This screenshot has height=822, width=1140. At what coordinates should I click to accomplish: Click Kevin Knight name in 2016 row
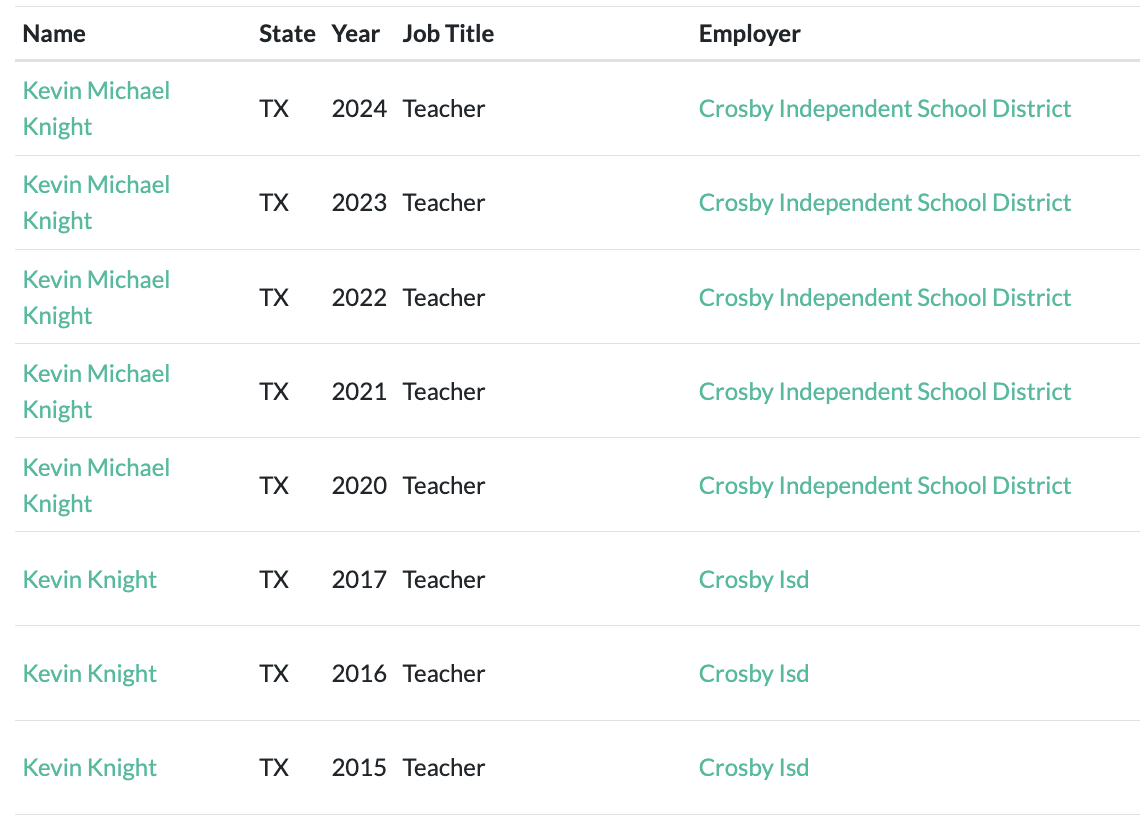click(x=90, y=674)
